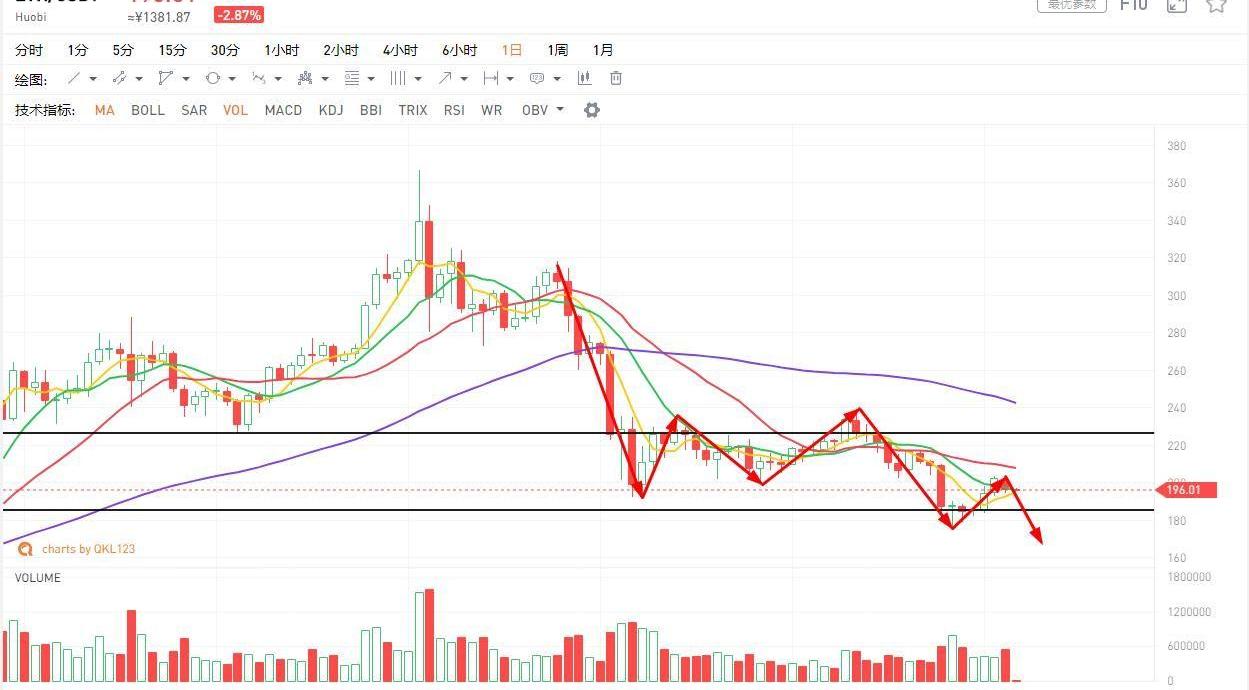Select the 1日 daily timeframe
The width and height of the screenshot is (1249, 690).
click(x=512, y=50)
